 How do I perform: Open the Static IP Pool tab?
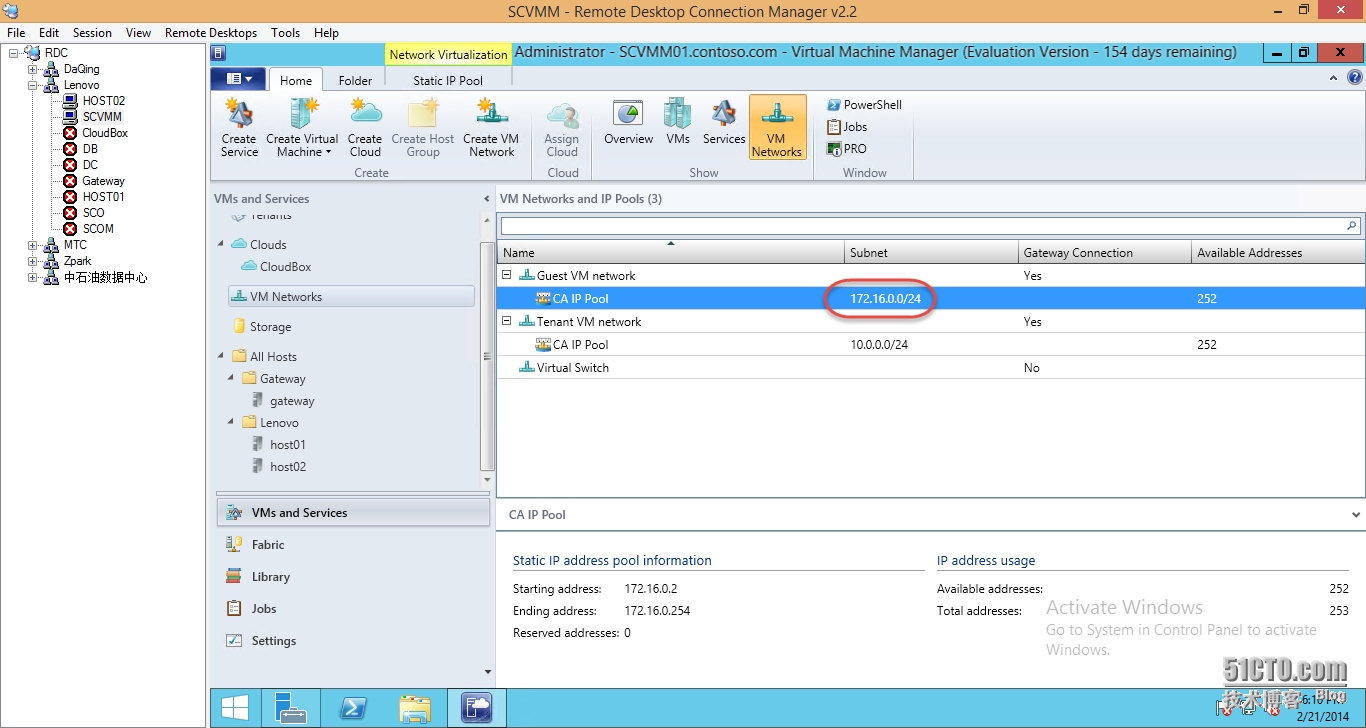click(448, 80)
